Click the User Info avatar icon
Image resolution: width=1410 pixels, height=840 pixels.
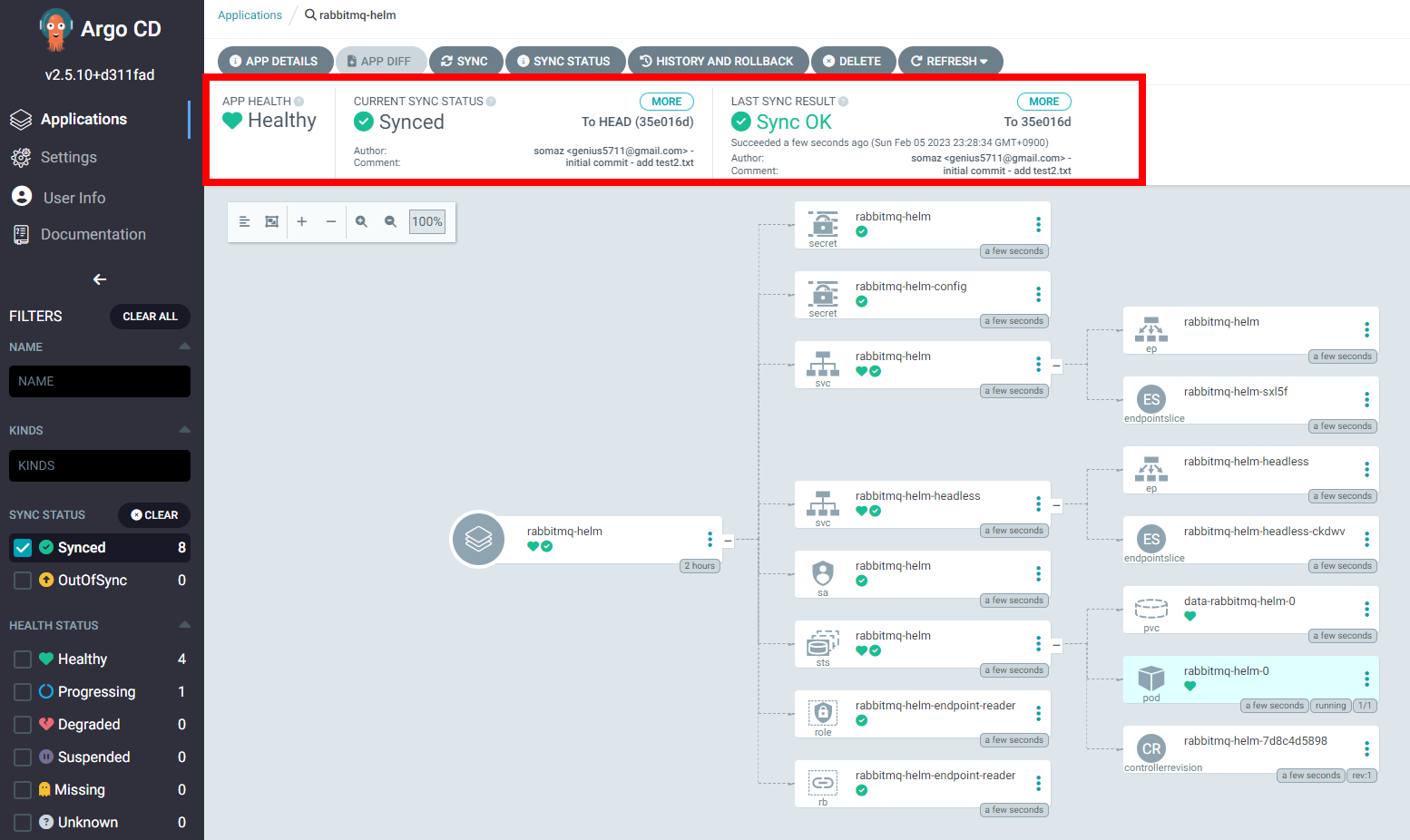coord(22,196)
